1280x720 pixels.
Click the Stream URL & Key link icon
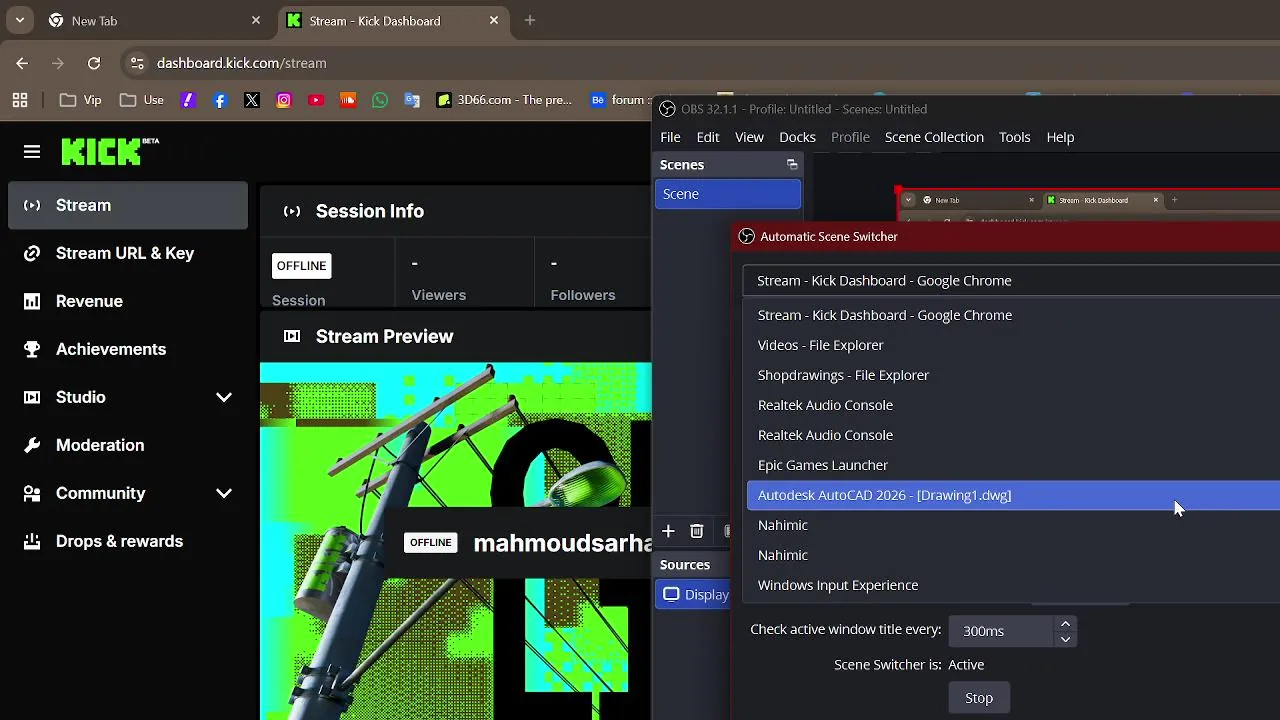tap(32, 253)
